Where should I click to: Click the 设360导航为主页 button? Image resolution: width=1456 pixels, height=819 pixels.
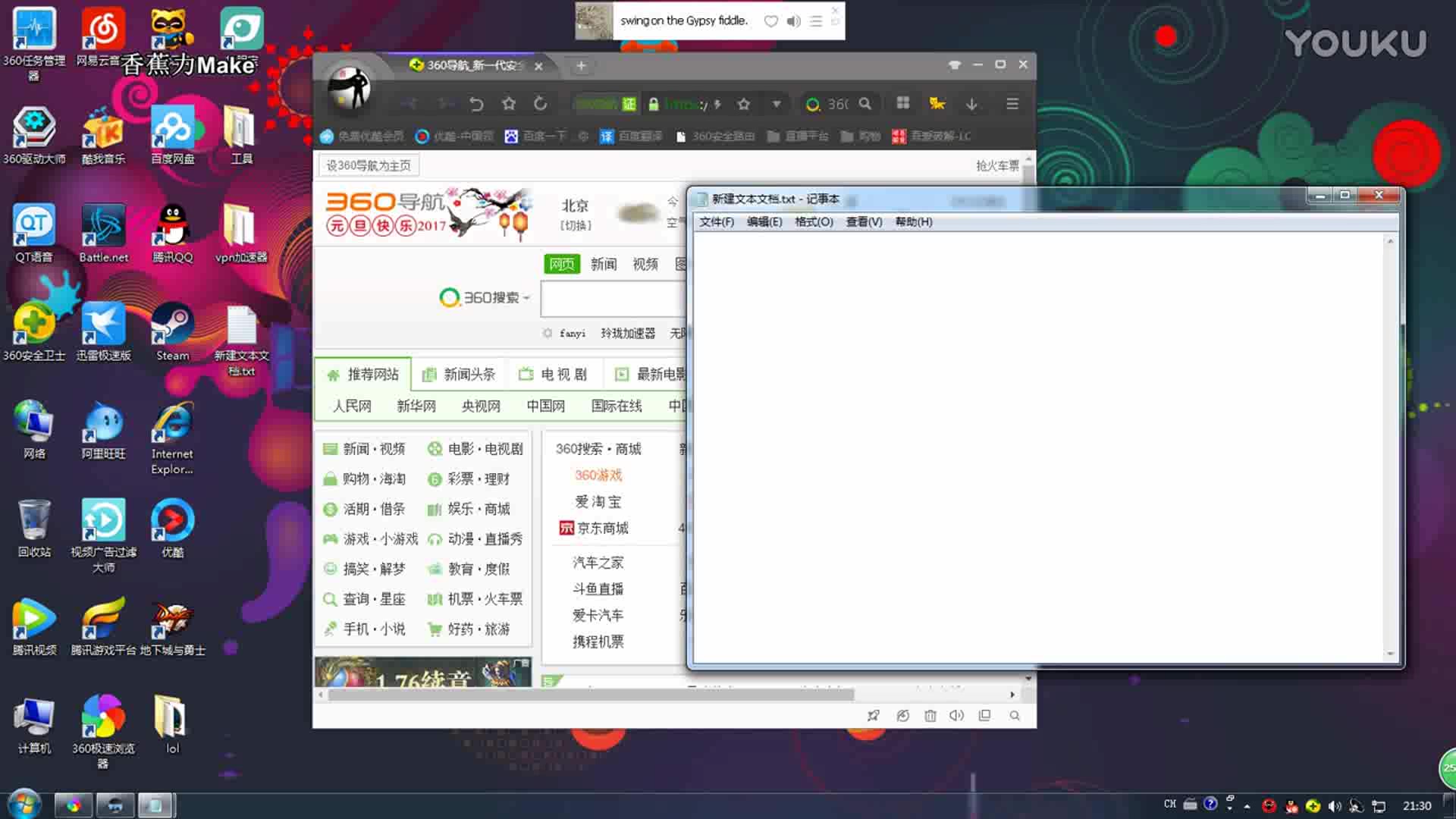pos(369,165)
